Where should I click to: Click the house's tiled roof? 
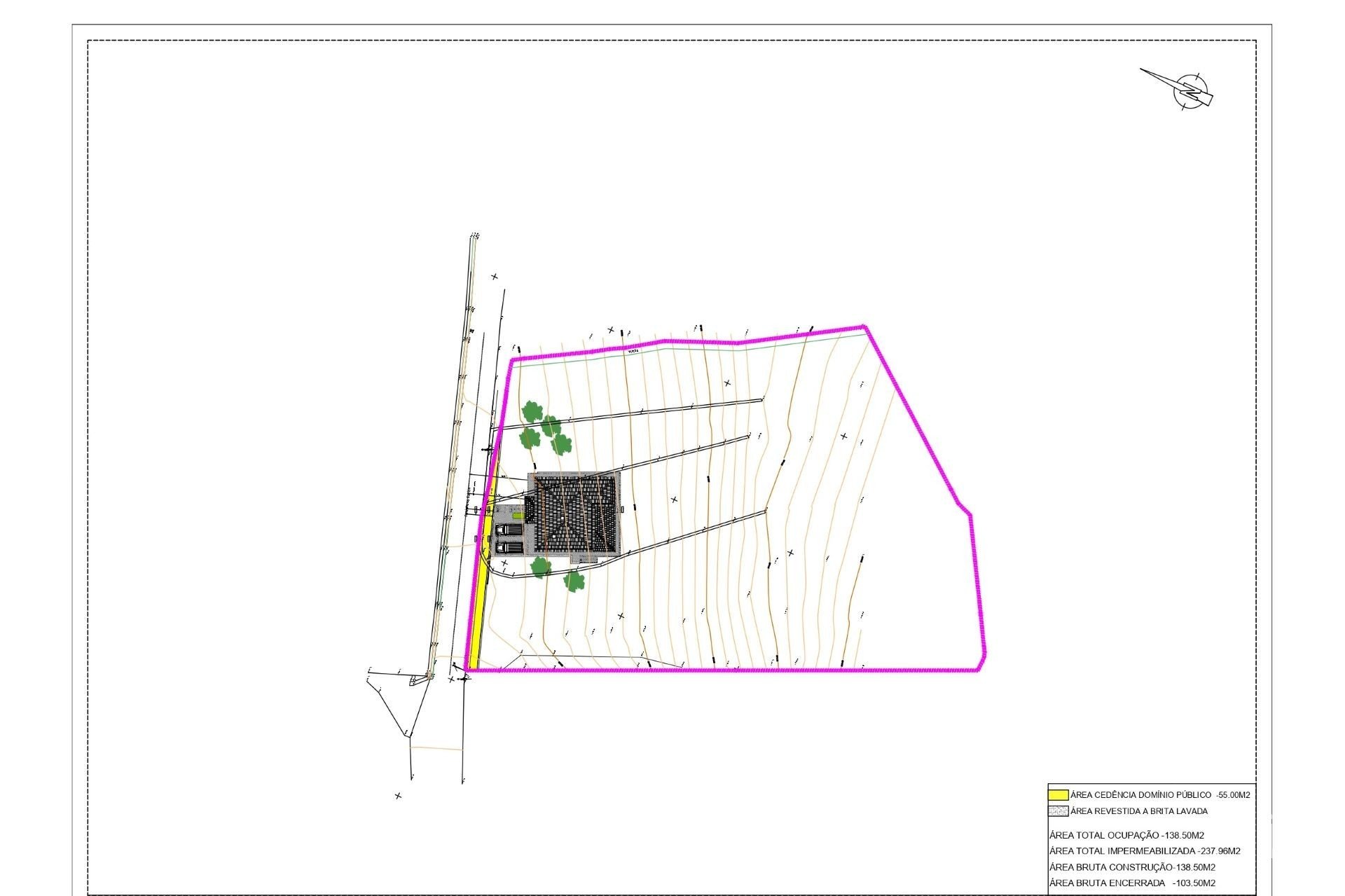coord(576,516)
